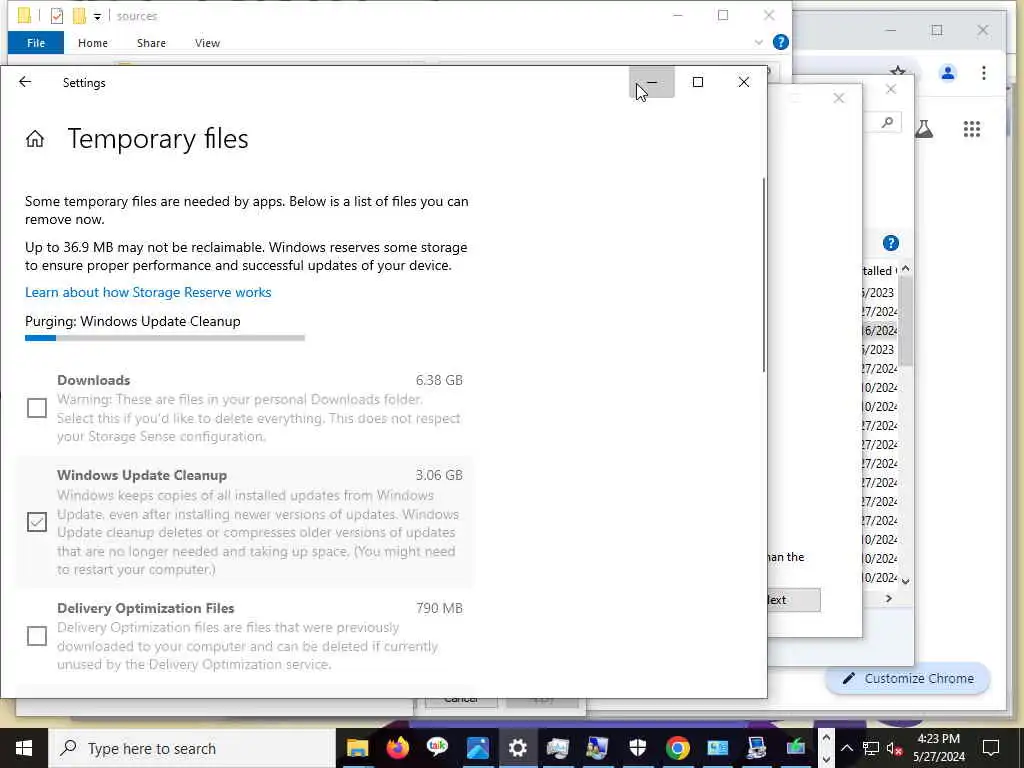Click the muted volume tray icon

coord(894,748)
